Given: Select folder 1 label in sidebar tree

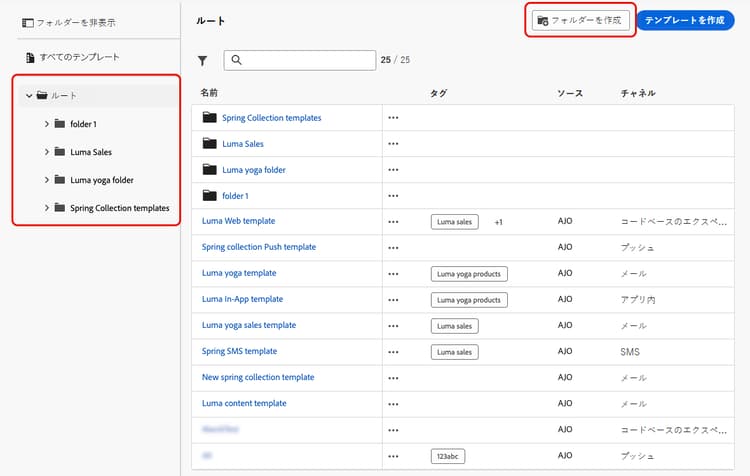Looking at the screenshot, I should click(83, 124).
